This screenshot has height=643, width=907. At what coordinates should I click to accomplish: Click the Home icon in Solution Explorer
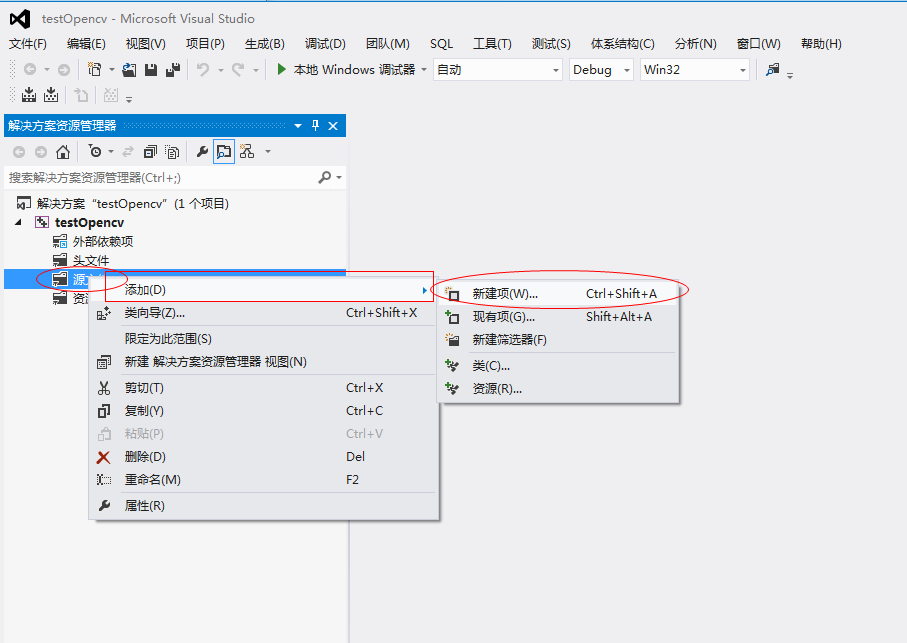(62, 152)
